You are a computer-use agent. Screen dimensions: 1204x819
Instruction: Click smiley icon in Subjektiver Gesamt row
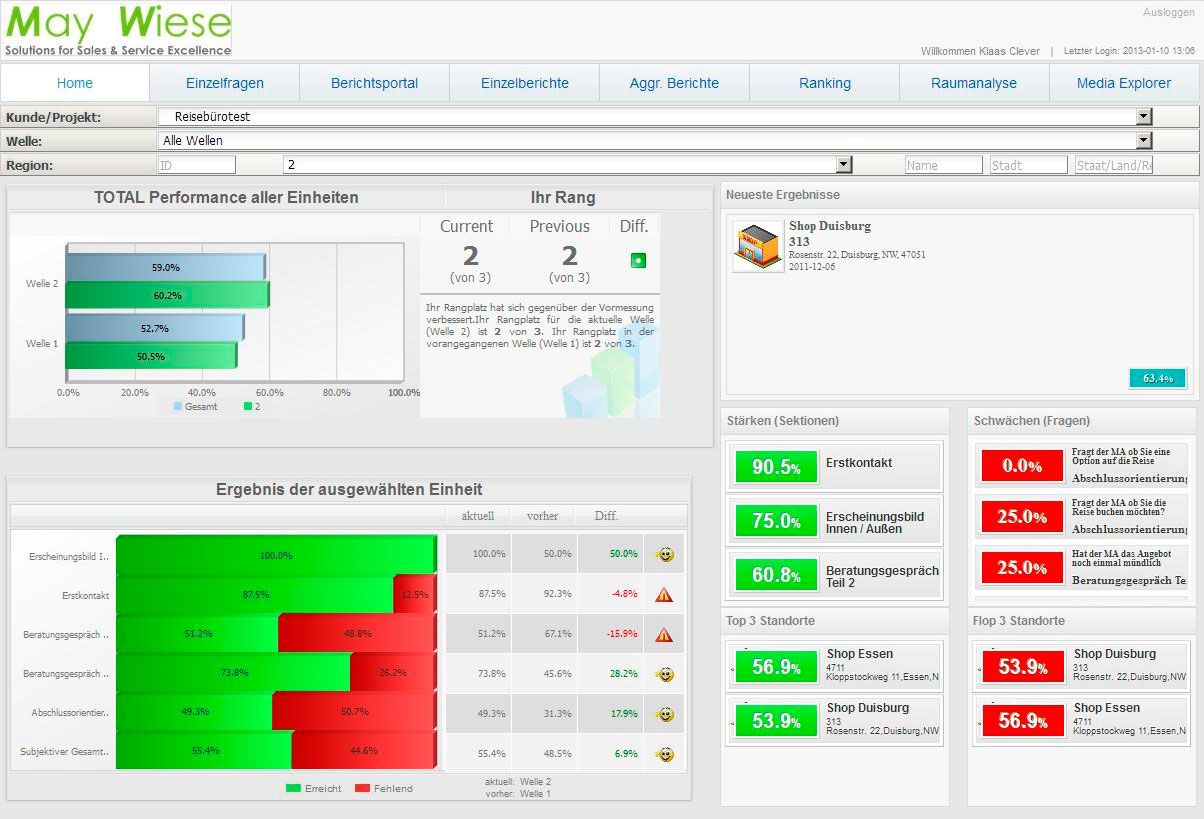coord(664,754)
